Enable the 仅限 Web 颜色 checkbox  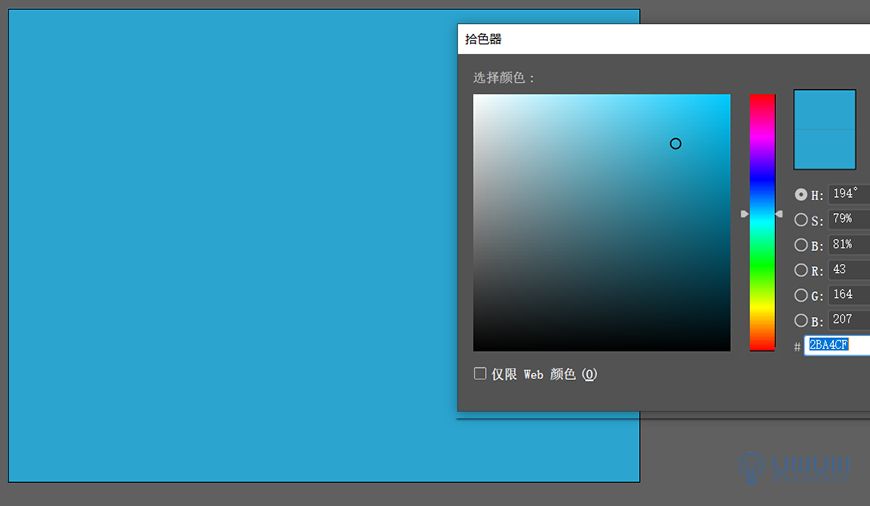[480, 373]
